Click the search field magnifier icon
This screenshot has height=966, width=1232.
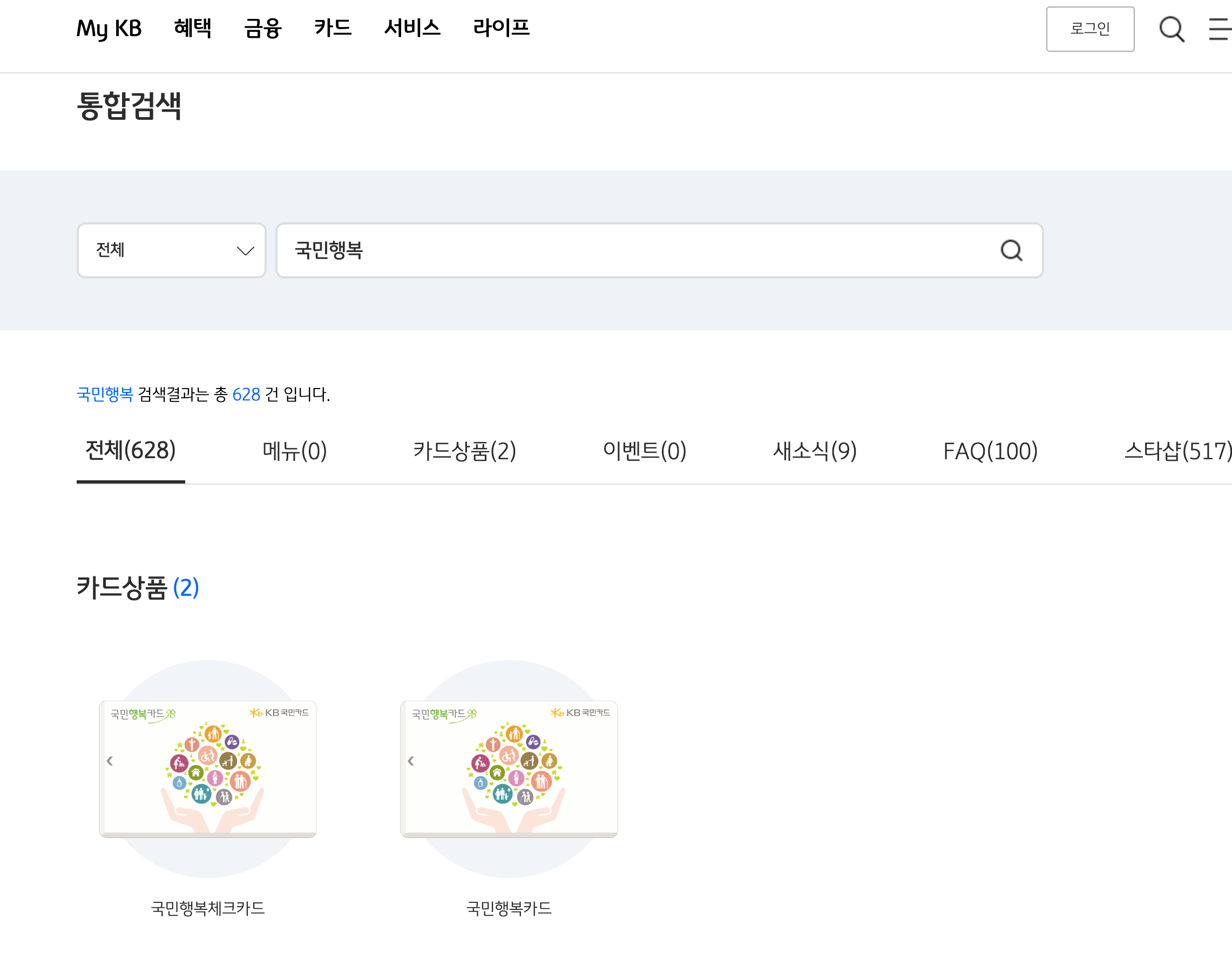[x=1011, y=250]
